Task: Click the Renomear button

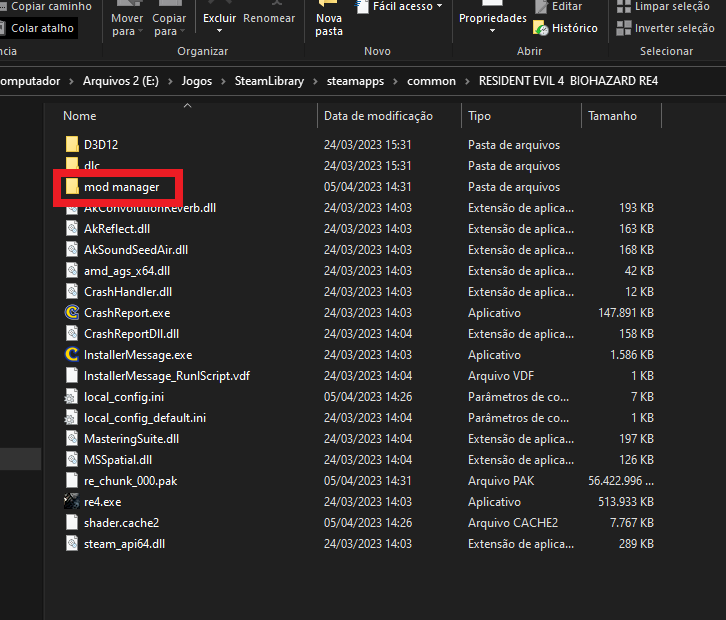Action: click(x=269, y=18)
